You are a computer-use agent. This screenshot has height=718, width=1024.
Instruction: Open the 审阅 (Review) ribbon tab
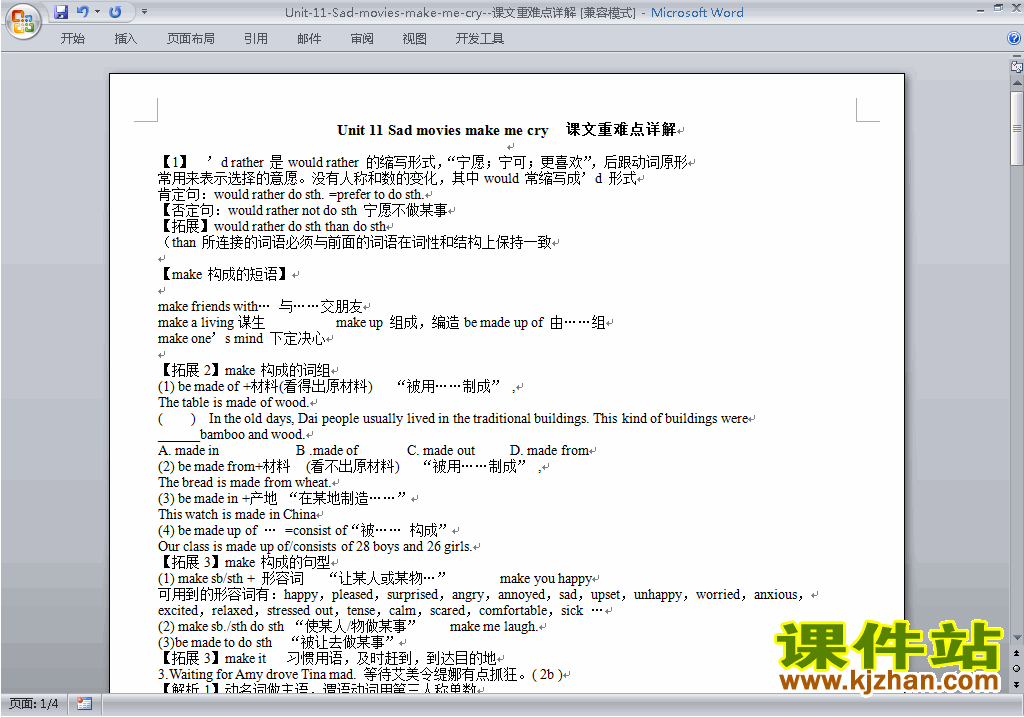pos(362,39)
